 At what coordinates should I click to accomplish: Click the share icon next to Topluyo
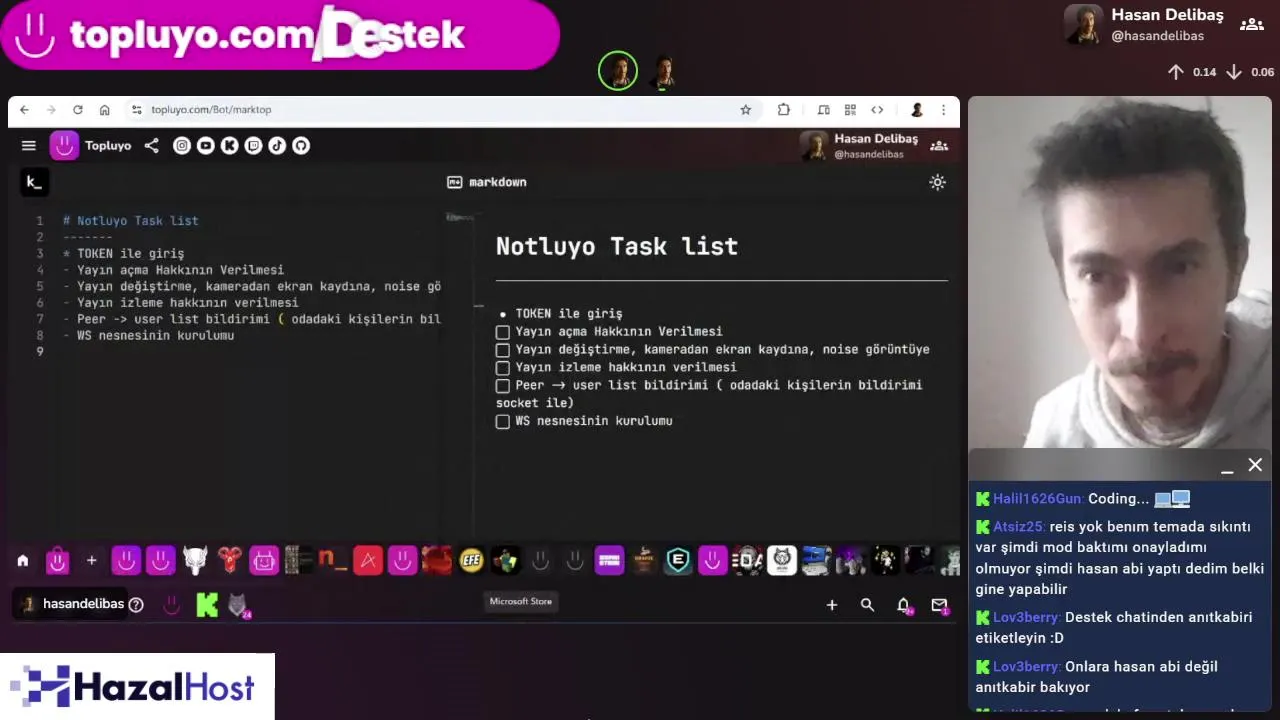[151, 146]
